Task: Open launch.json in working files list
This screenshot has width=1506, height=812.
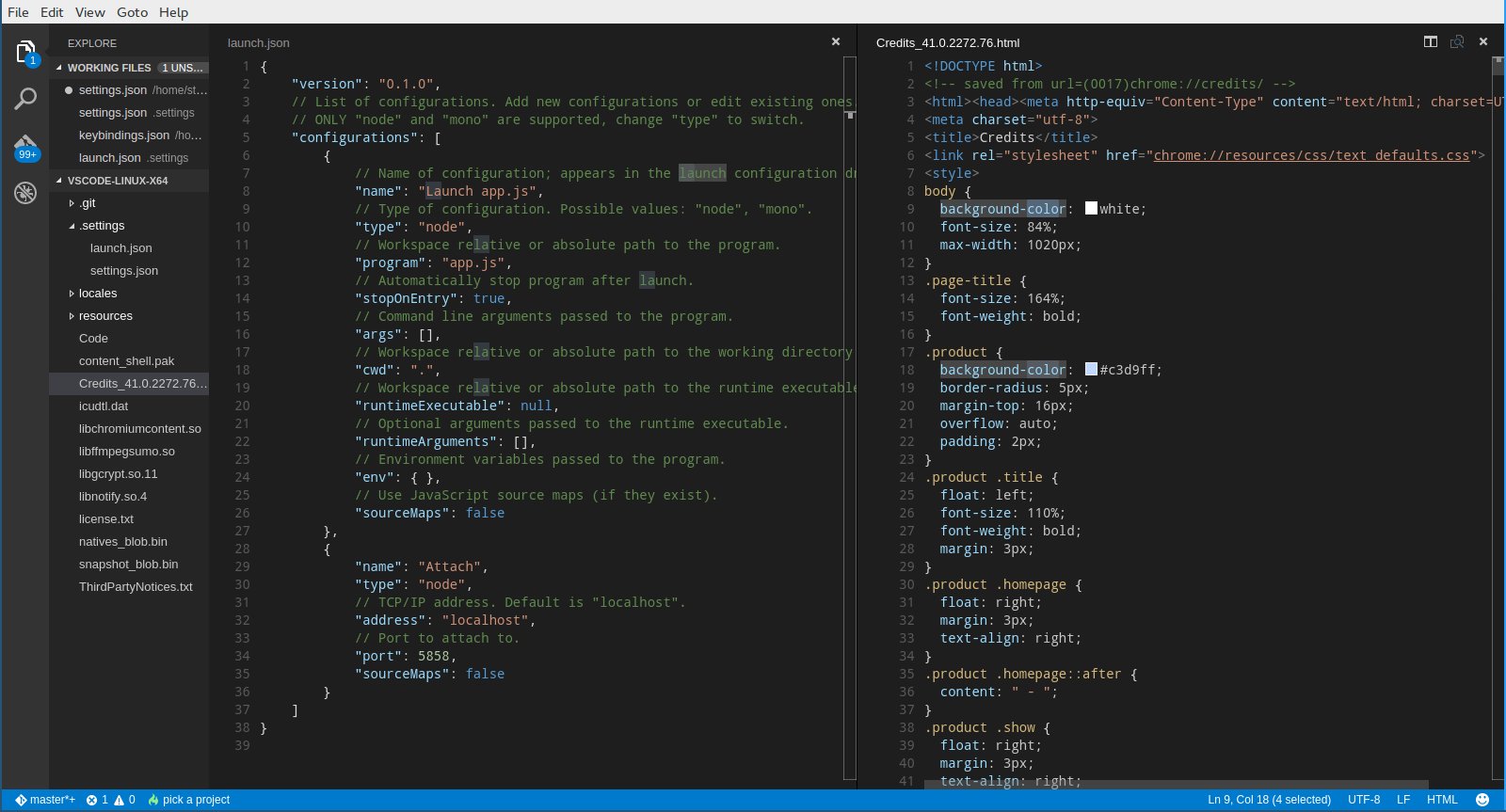Action: [129, 158]
